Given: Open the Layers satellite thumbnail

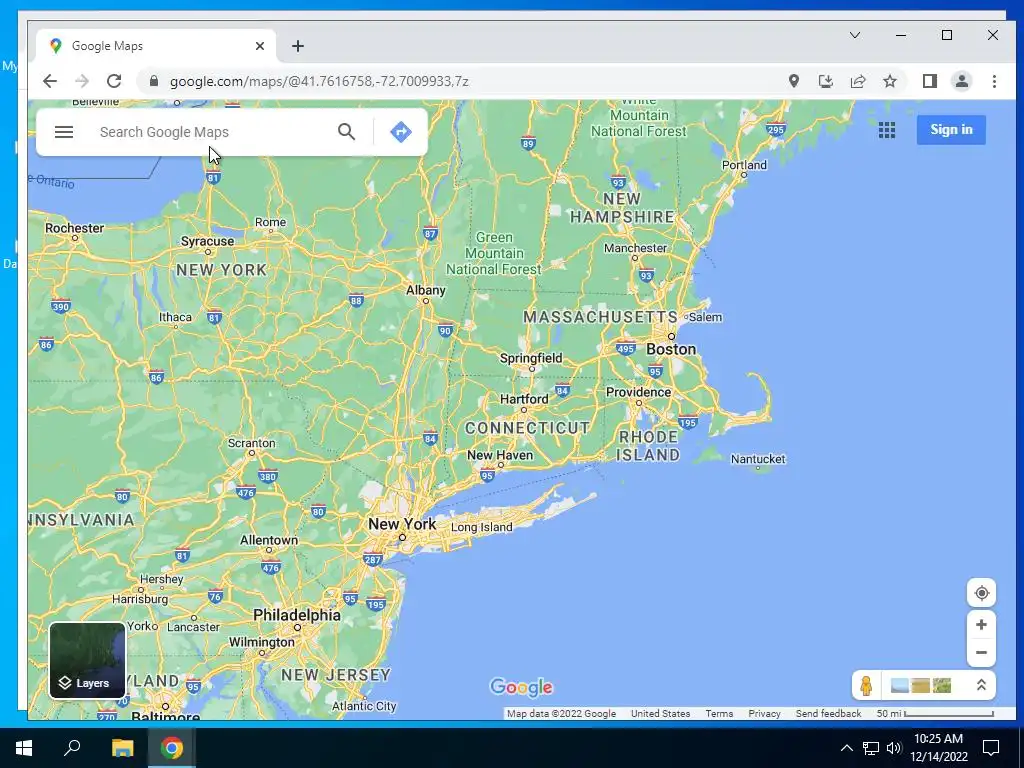Looking at the screenshot, I should pyautogui.click(x=87, y=660).
